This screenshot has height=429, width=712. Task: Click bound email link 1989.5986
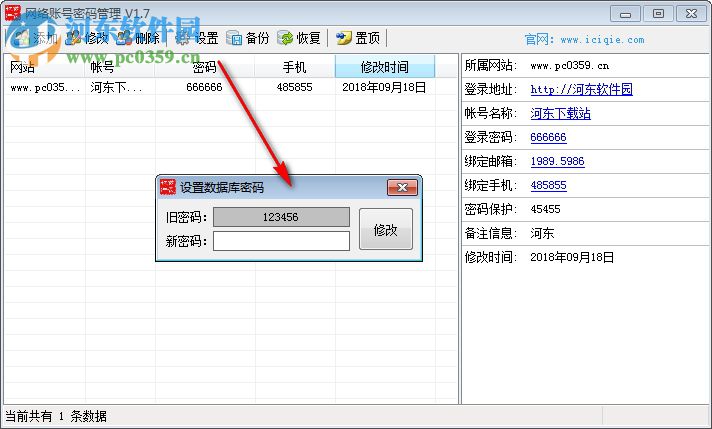pos(557,161)
